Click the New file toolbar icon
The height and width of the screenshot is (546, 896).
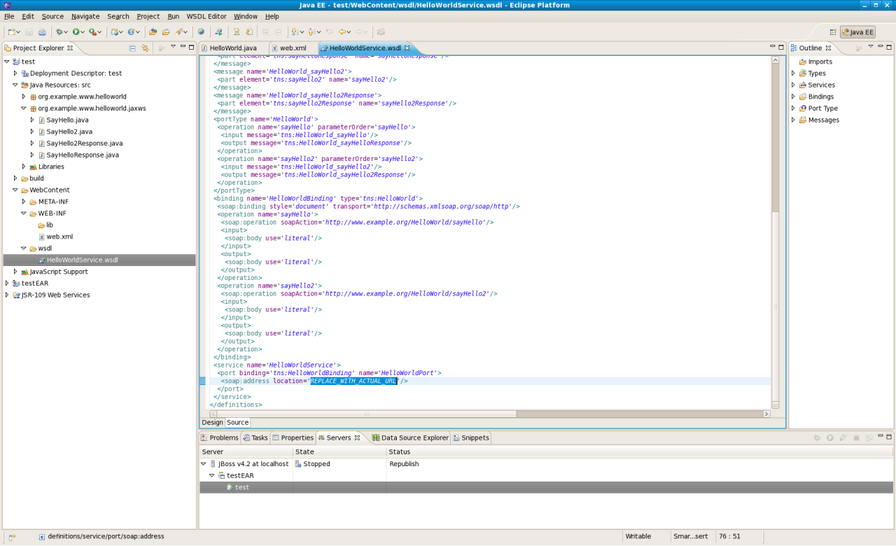12,32
